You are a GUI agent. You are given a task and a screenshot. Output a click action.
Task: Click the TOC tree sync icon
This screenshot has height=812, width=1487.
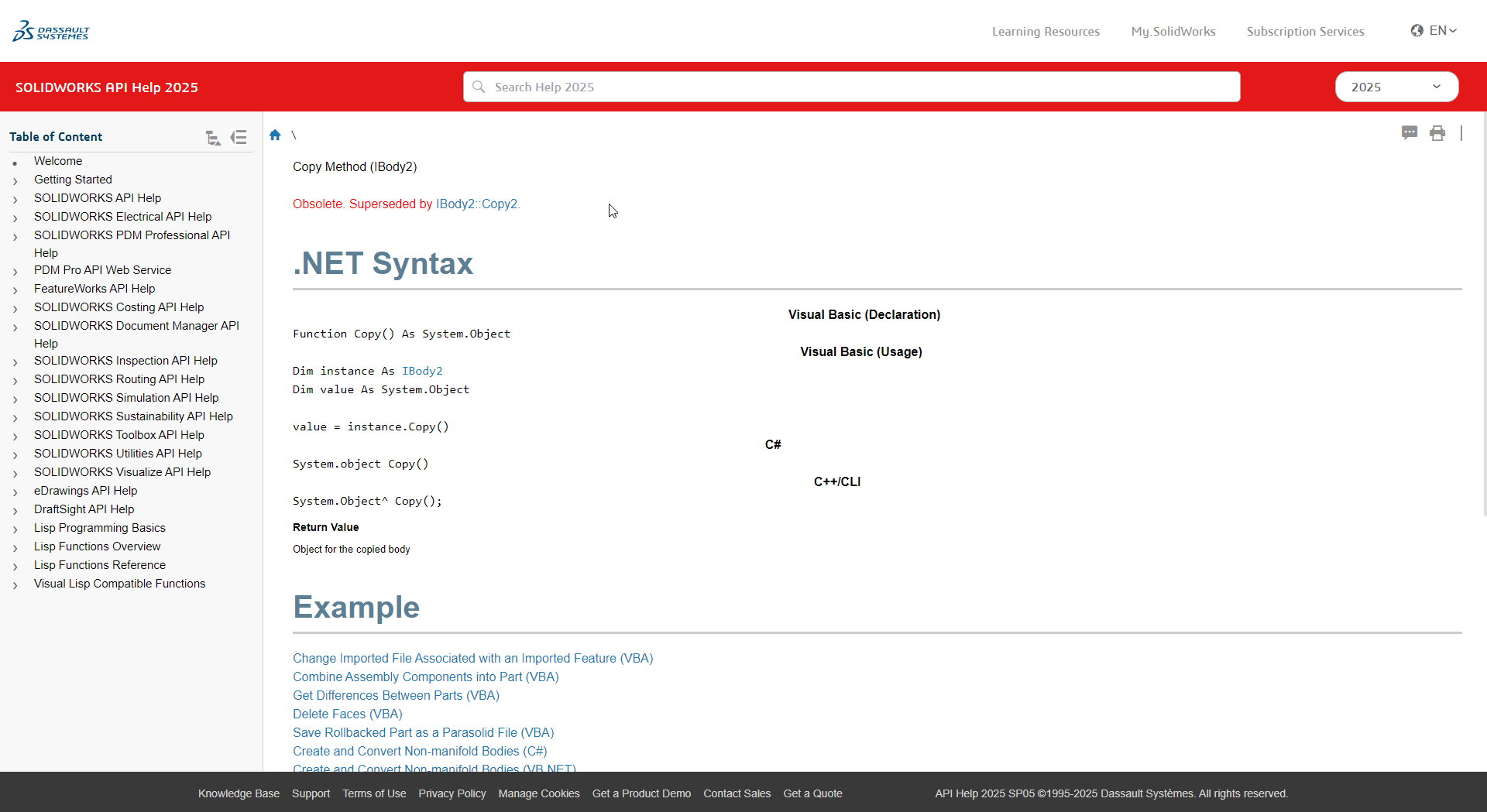213,138
